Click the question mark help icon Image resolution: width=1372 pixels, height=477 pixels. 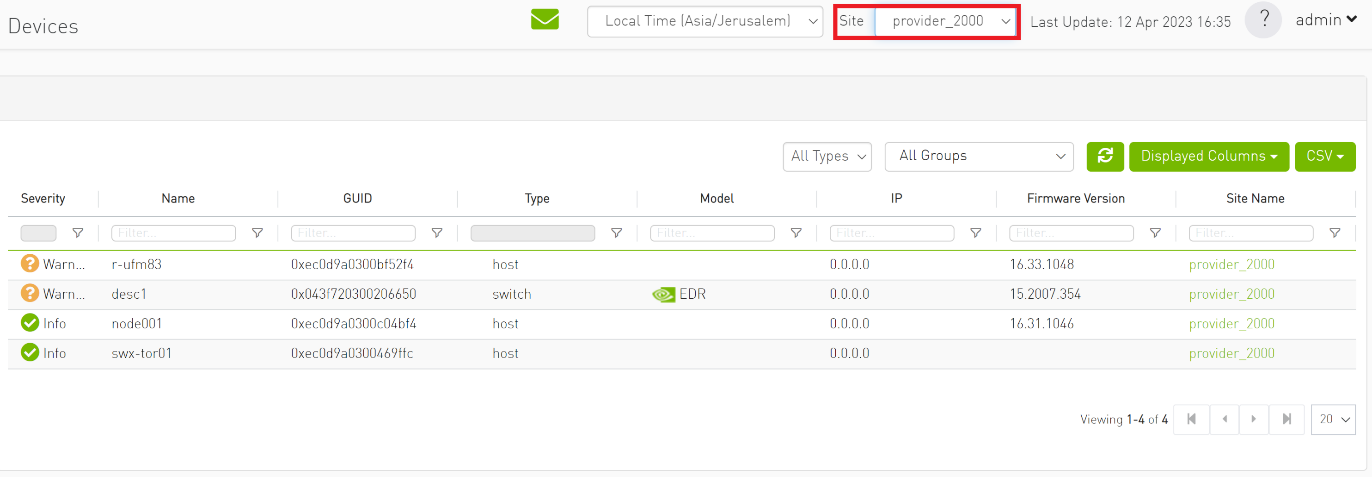pyautogui.click(x=1263, y=20)
